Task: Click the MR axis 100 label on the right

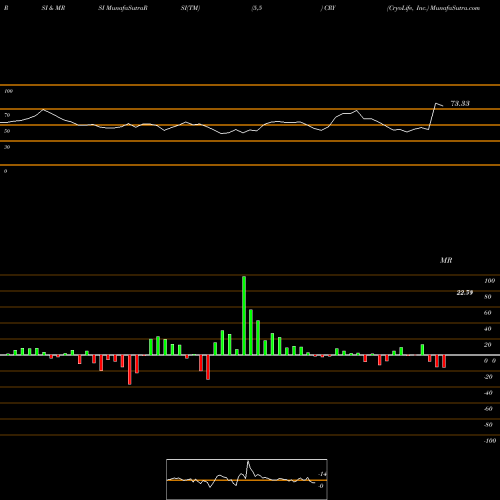Action: point(489,281)
